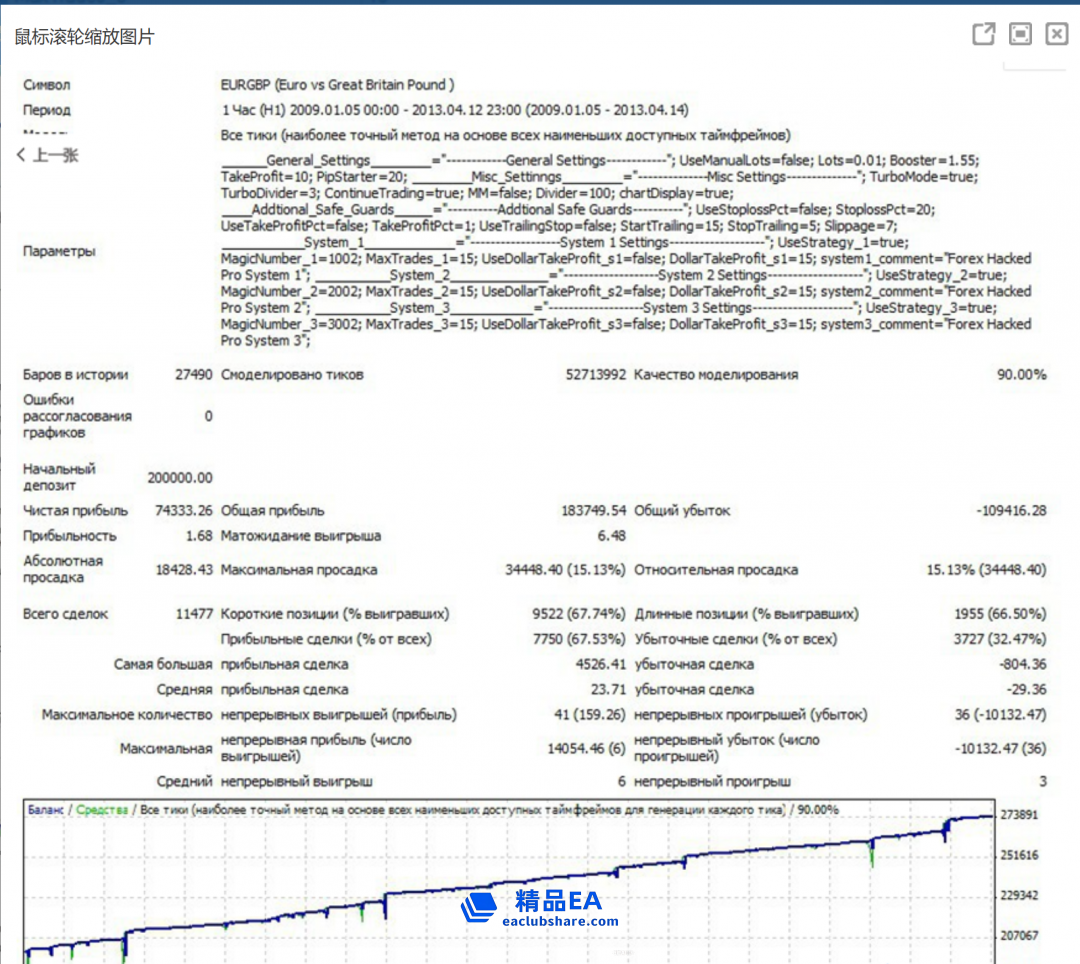The height and width of the screenshot is (964, 1080).
Task: Click the Начальный депозит 200000.00 value
Action: [x=180, y=478]
